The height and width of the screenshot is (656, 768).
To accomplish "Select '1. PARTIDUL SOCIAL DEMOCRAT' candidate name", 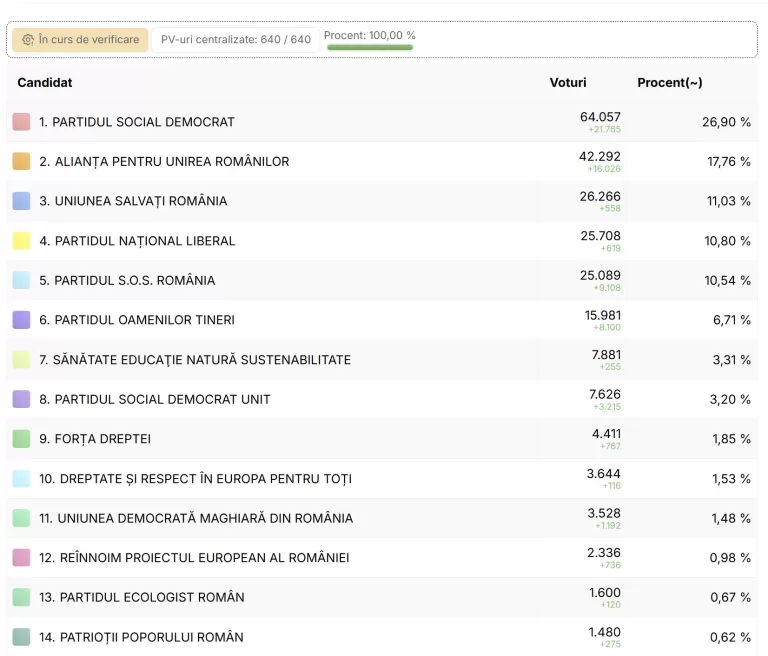I will coord(137,122).
